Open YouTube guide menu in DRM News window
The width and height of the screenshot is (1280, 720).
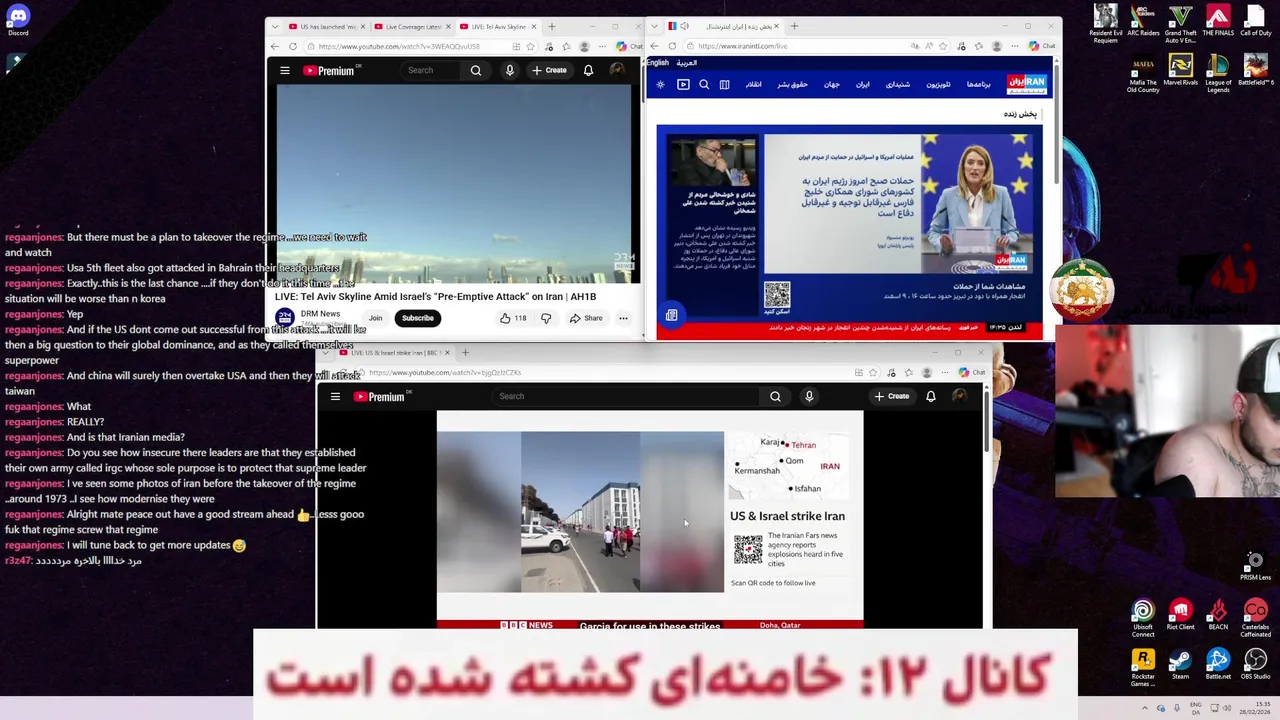point(285,70)
